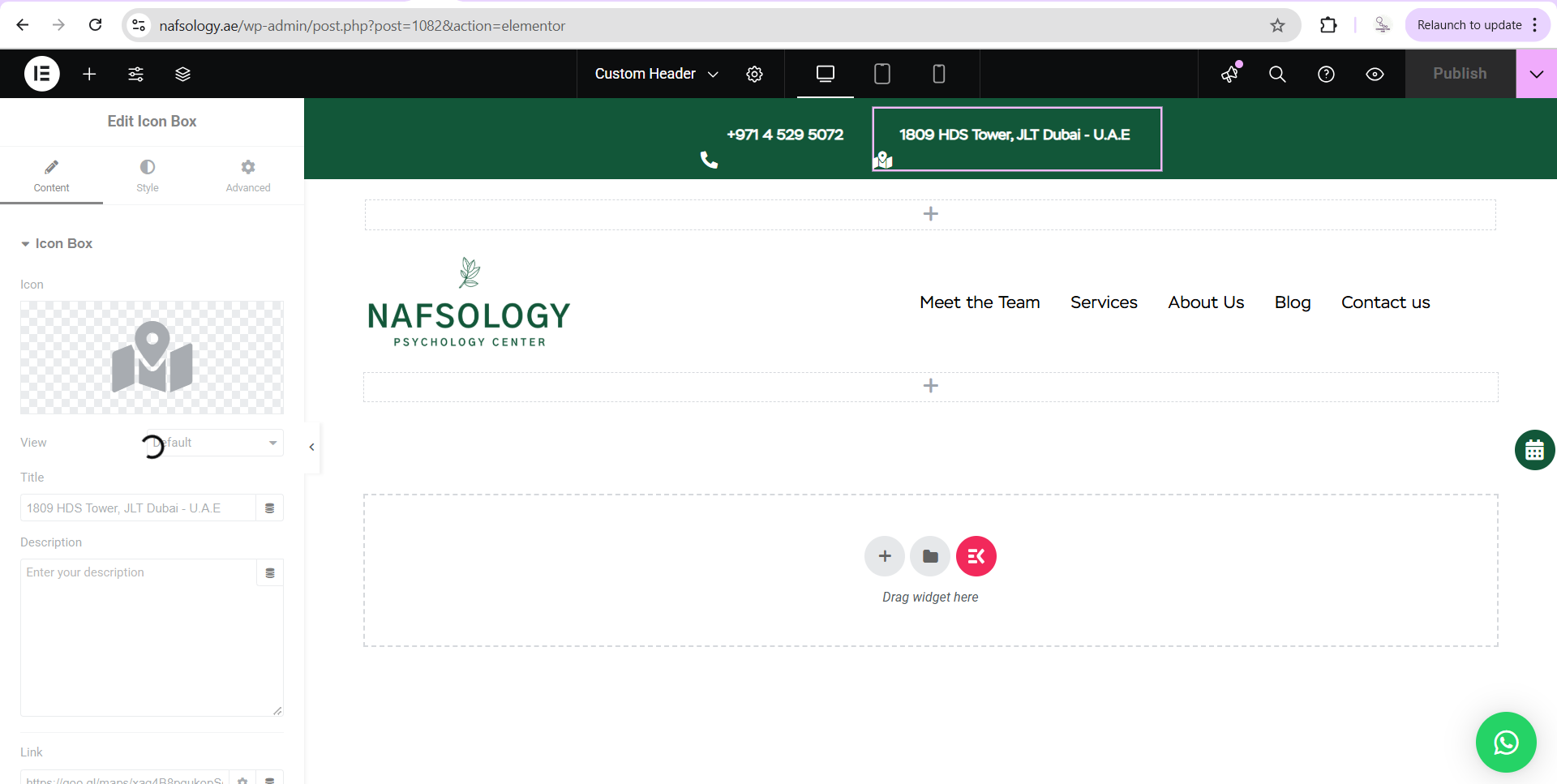View site information icon in address bar
The width and height of the screenshot is (1557, 784).
coord(139,25)
